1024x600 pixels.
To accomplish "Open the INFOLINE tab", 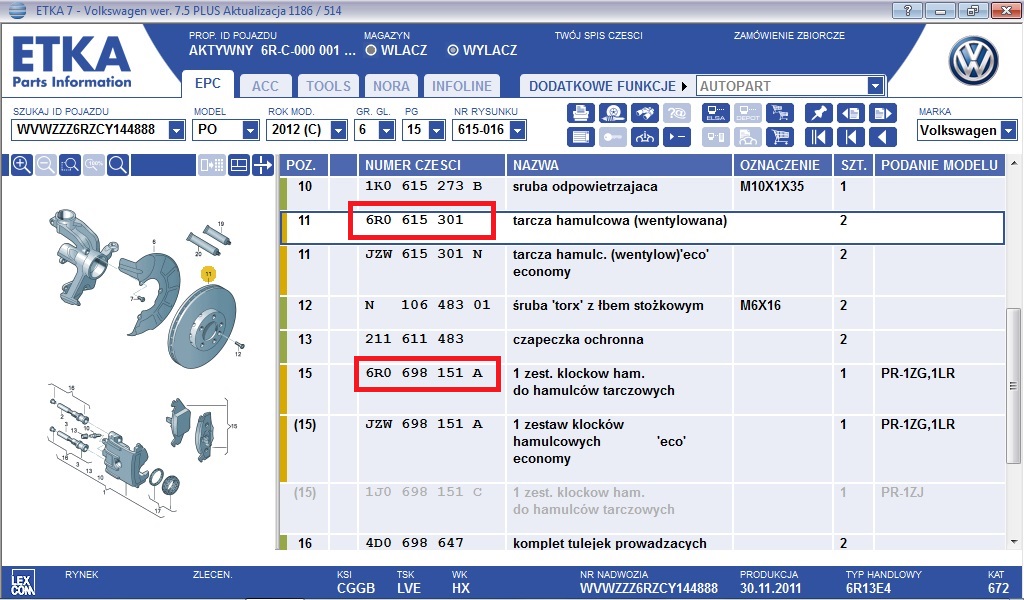I will tap(462, 86).
